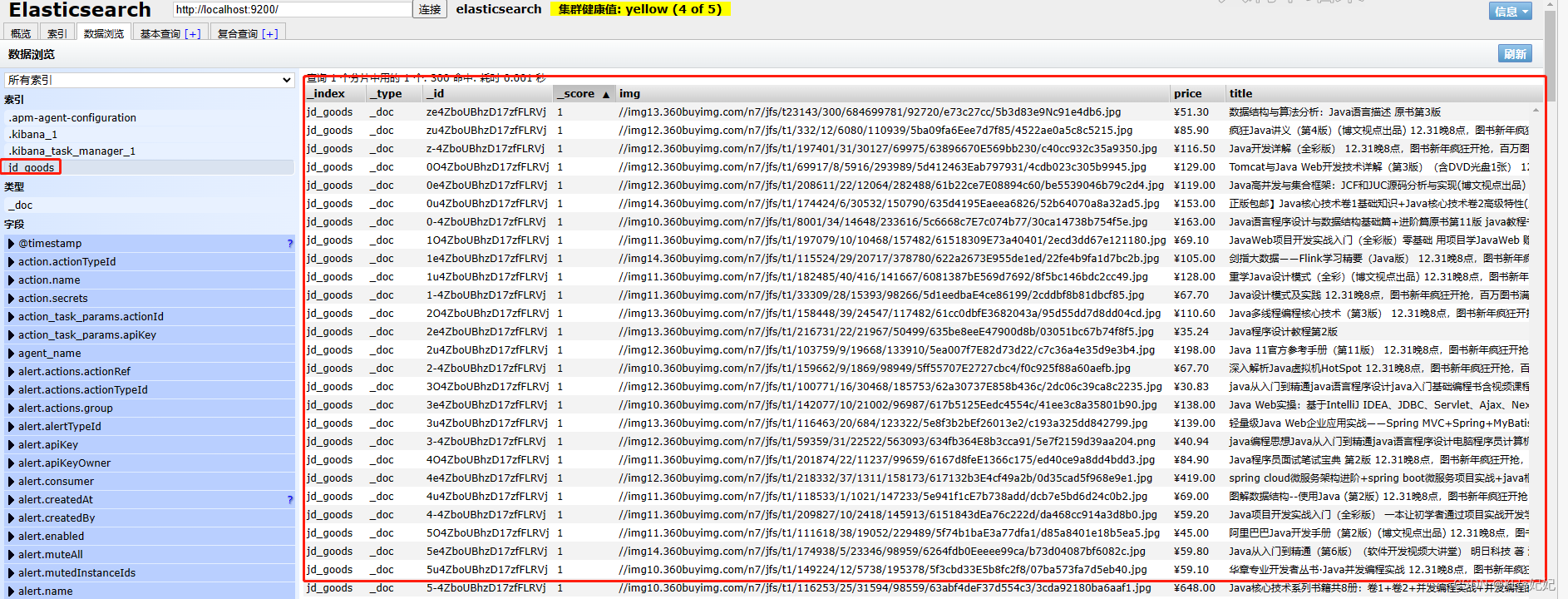Open the 复合查询 tab

(238, 33)
